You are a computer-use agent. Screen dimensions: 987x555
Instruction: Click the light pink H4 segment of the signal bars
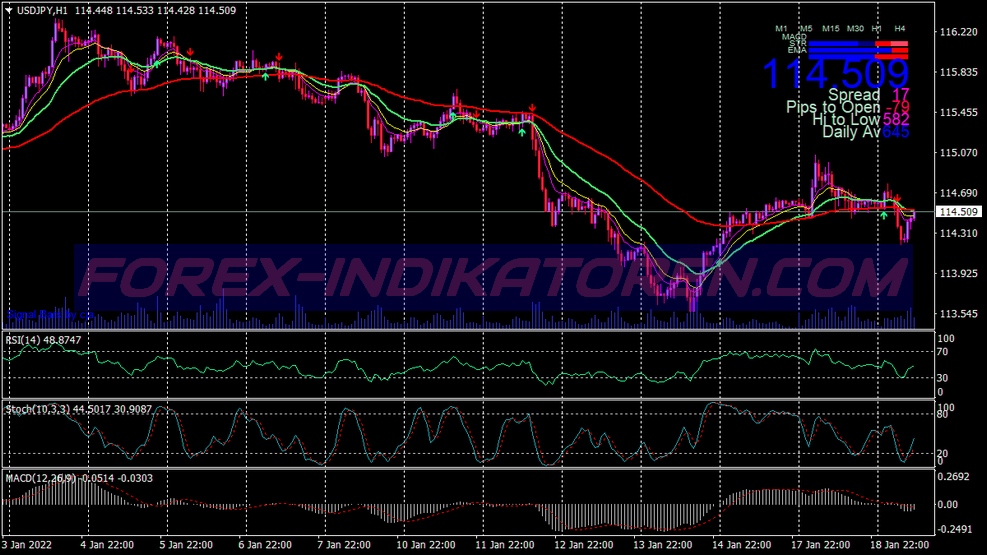tap(900, 44)
